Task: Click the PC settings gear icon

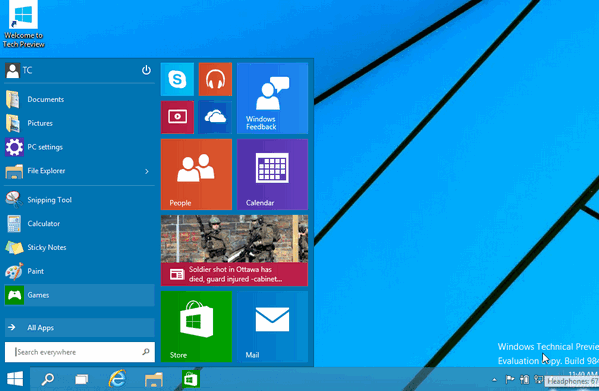Action: click(15, 147)
